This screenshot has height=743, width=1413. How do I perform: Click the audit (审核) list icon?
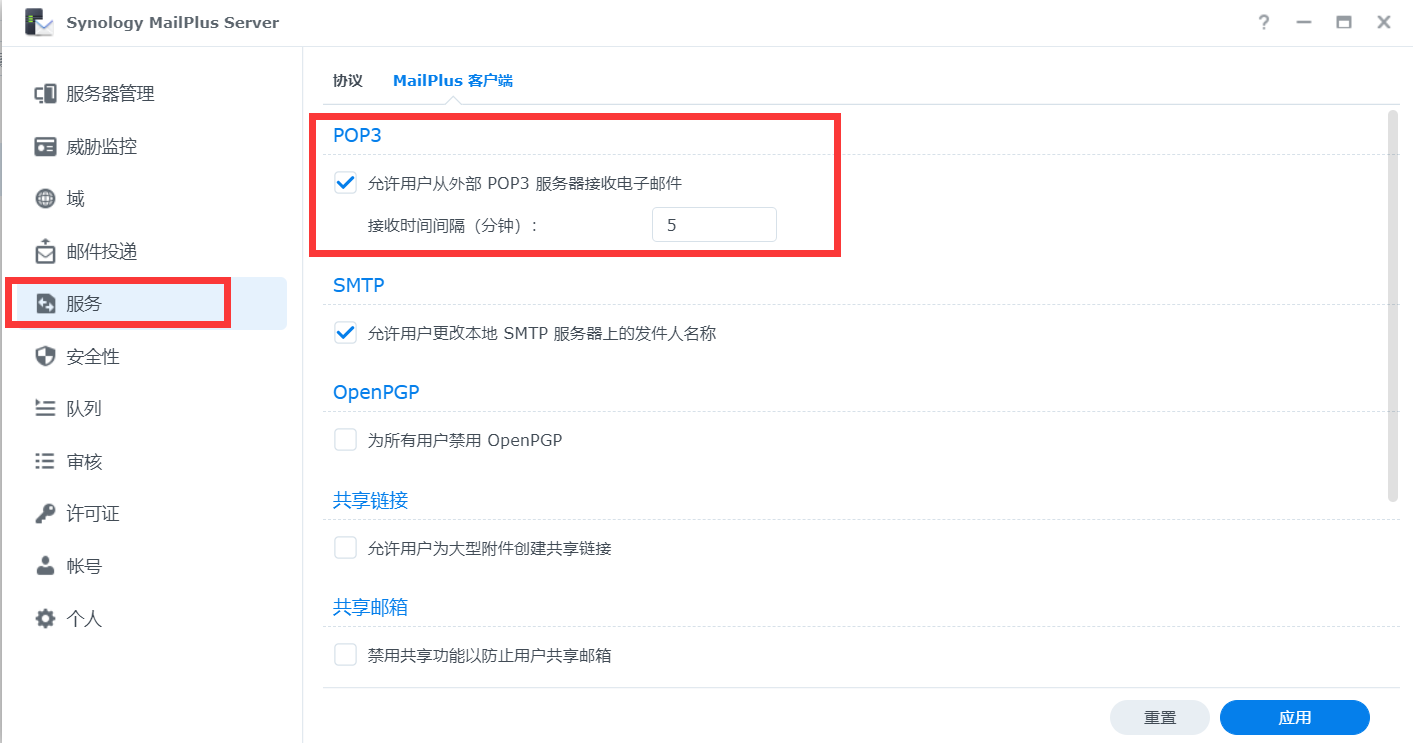[x=45, y=461]
